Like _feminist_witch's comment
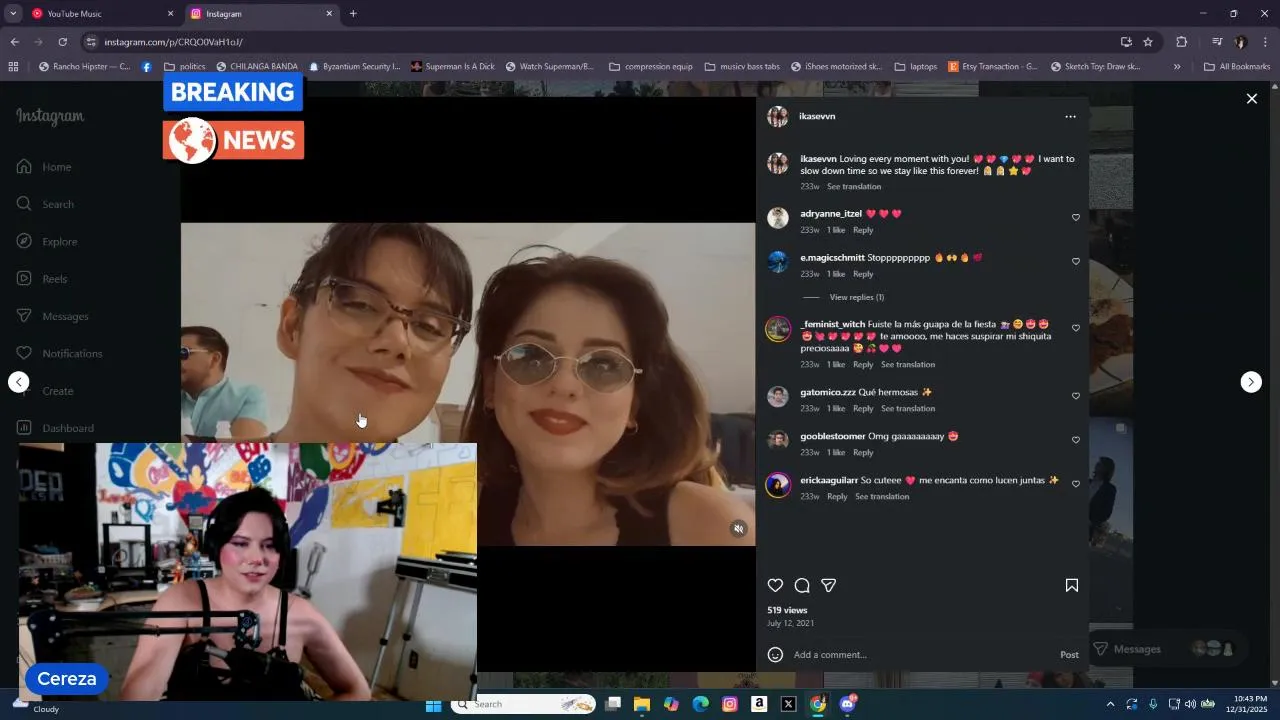1280x720 pixels. tap(1076, 328)
